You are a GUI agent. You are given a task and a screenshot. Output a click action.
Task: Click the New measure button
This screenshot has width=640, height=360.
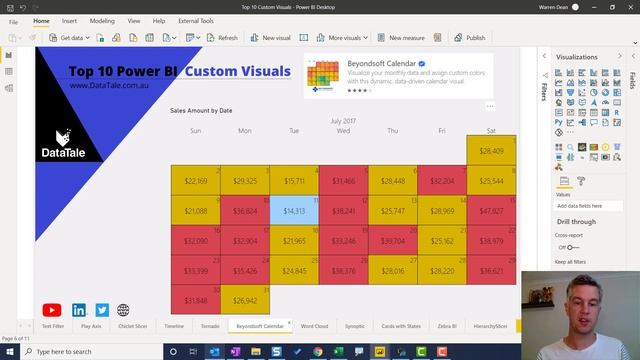point(401,38)
